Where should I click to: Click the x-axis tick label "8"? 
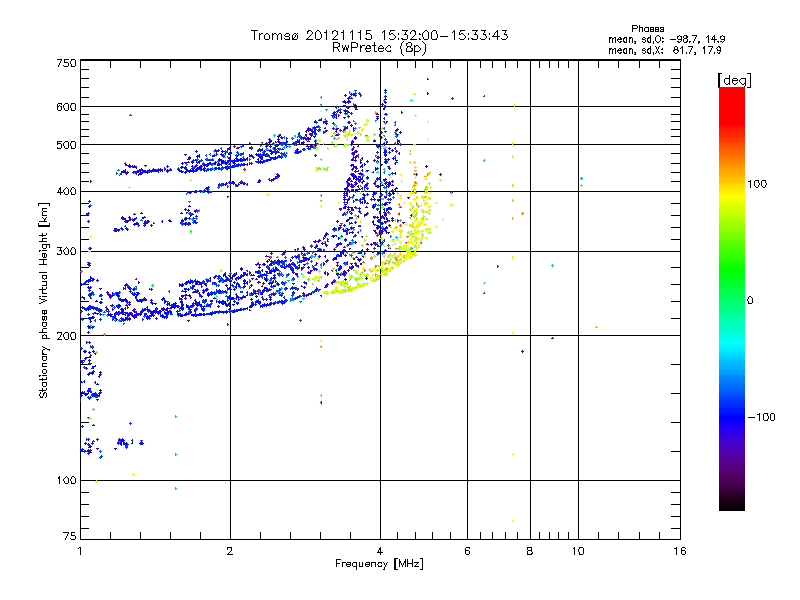coord(530,551)
